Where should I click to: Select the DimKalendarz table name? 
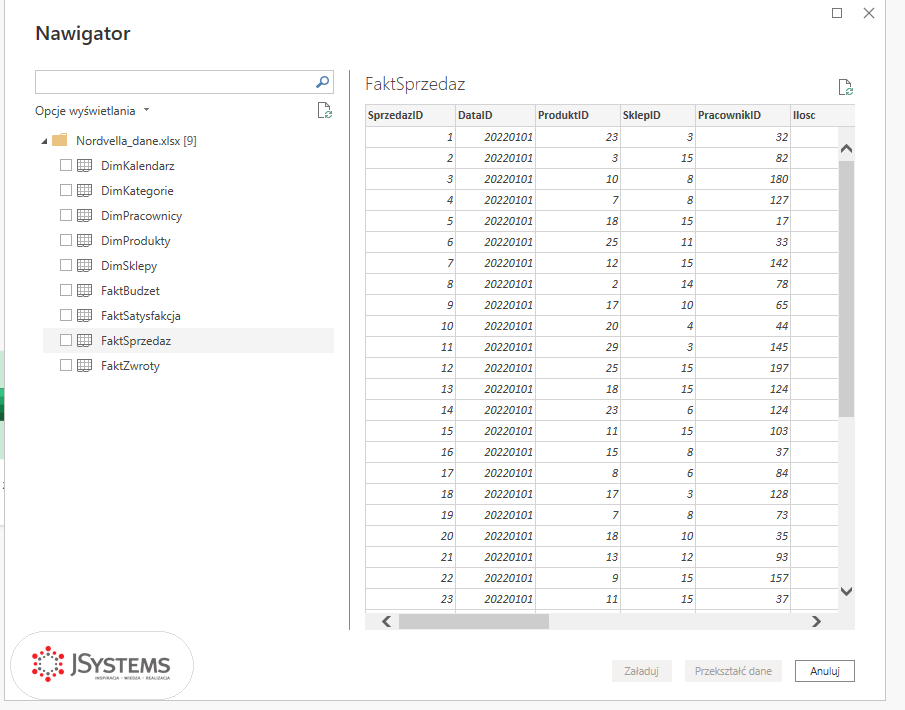[x=137, y=166]
